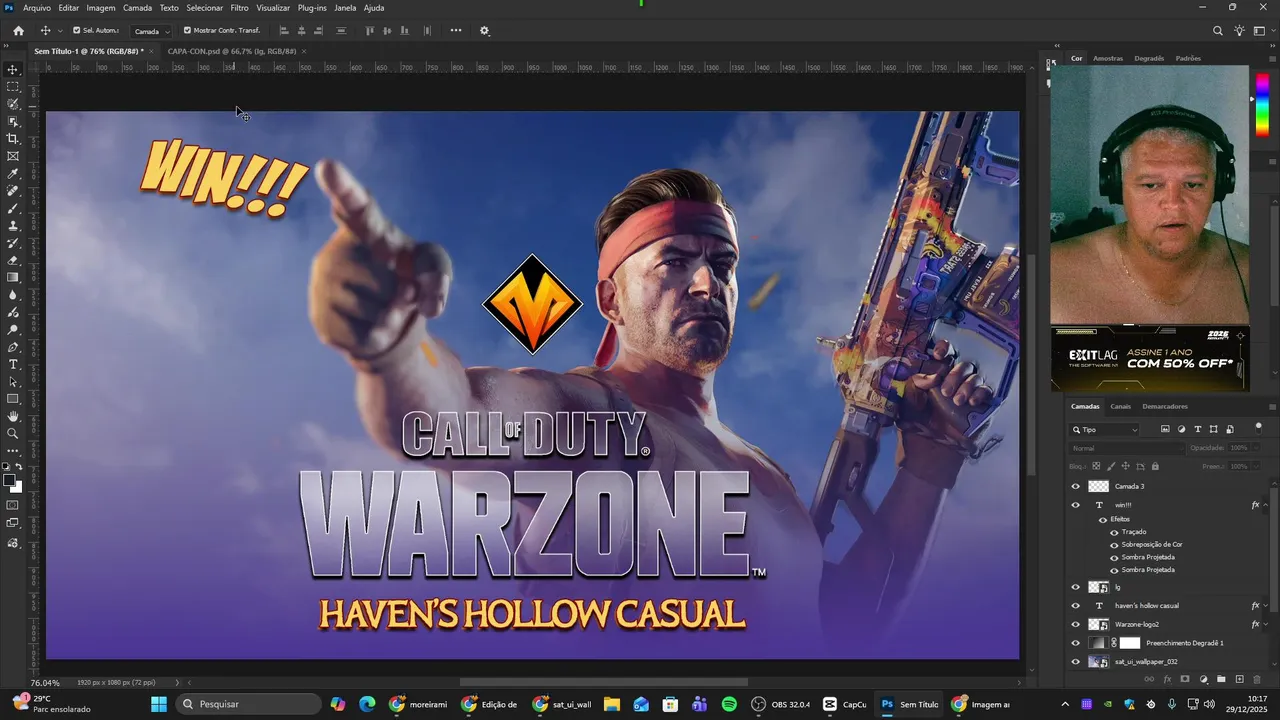The image size is (1280, 720).
Task: Select the Move tool
Action: tap(13, 69)
